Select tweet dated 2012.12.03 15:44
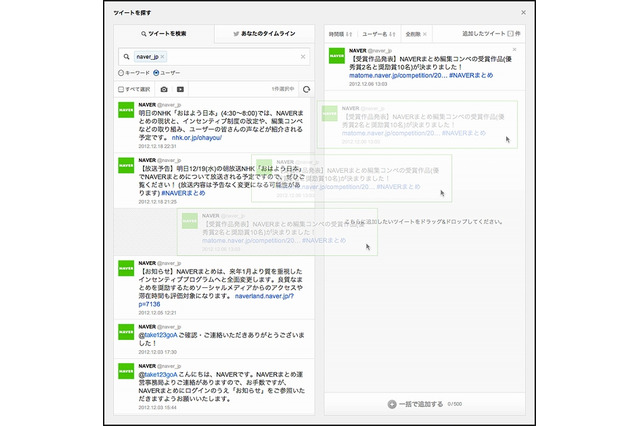 pos(214,386)
